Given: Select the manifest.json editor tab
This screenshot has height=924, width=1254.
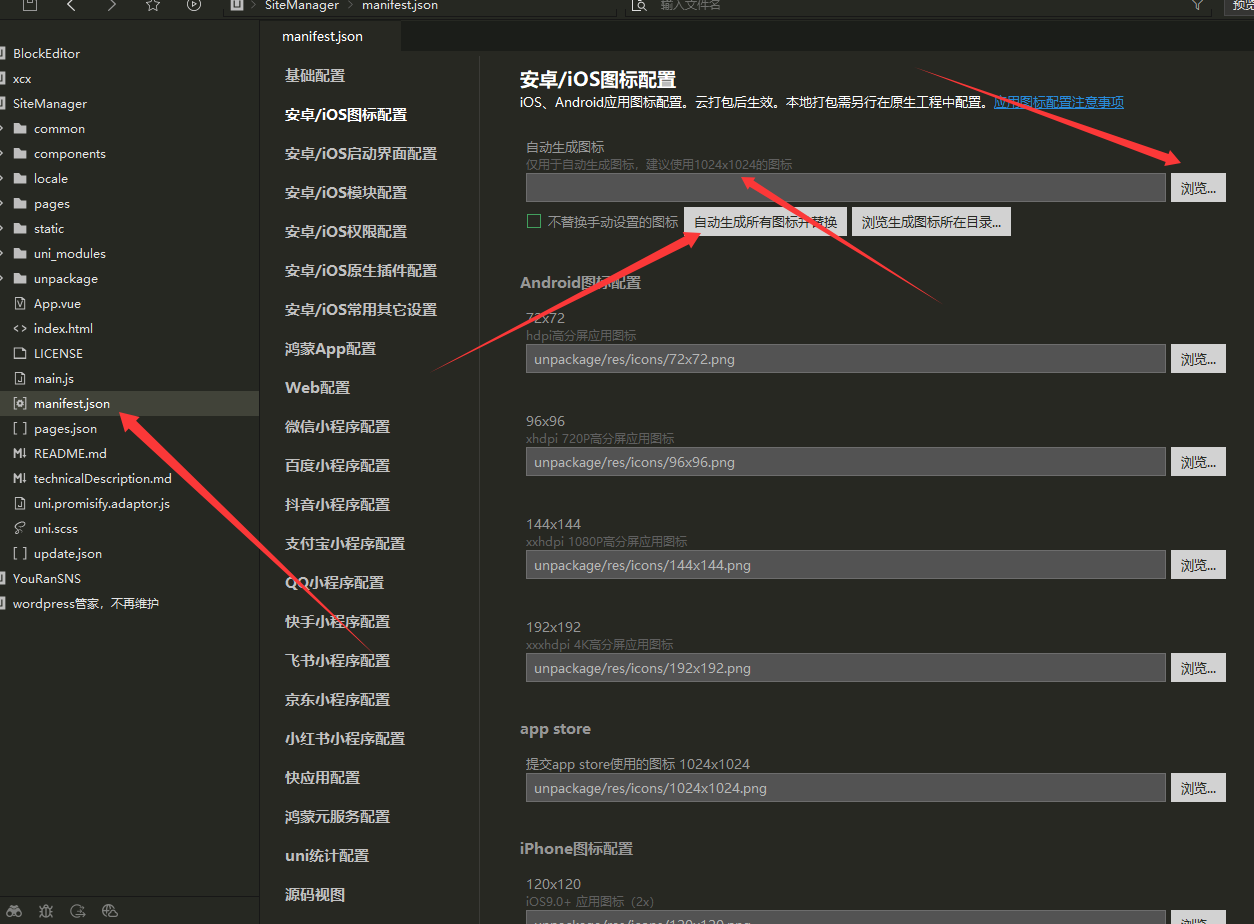Looking at the screenshot, I should pyautogui.click(x=322, y=37).
